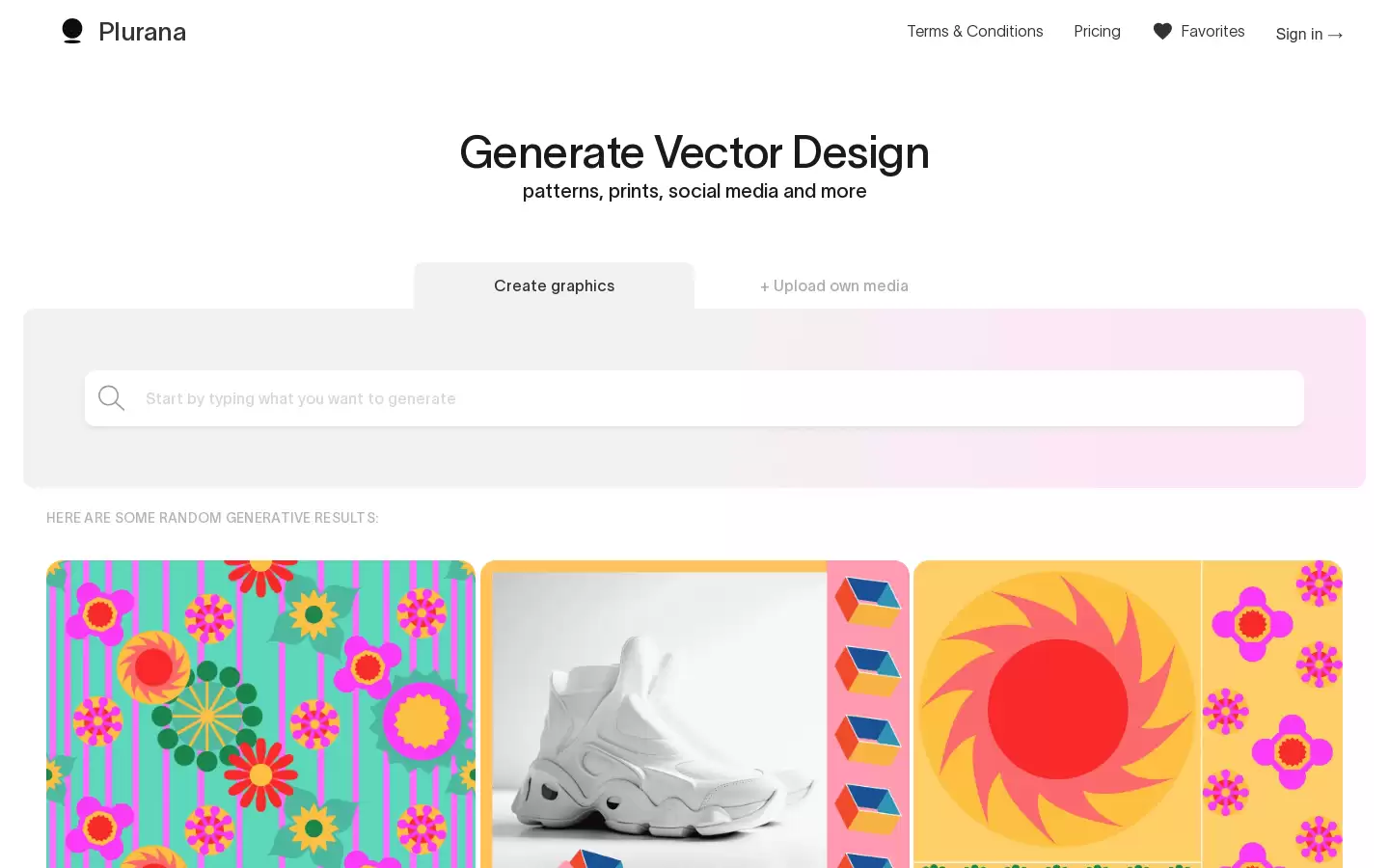Click the Plurana black logo icon
The height and width of the screenshot is (868, 1389).
(x=72, y=31)
